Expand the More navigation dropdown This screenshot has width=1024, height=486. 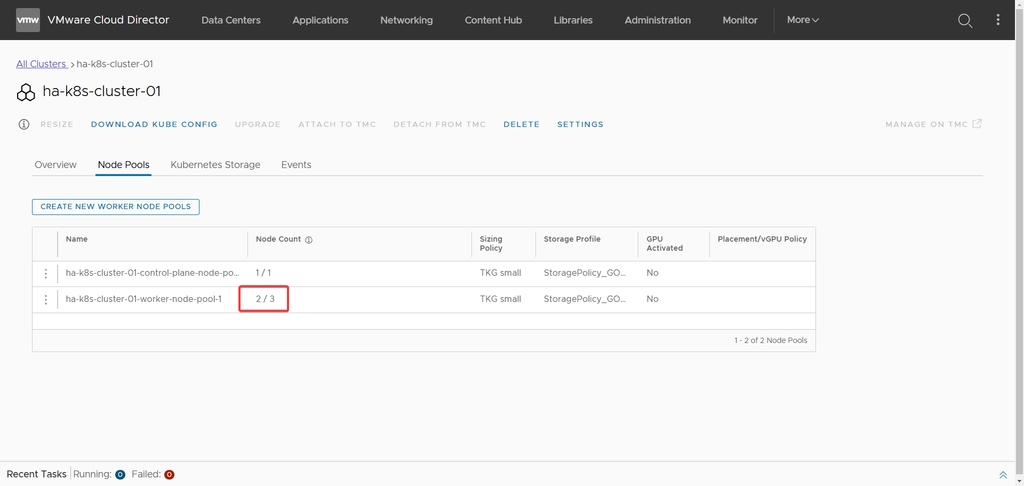click(x=802, y=20)
